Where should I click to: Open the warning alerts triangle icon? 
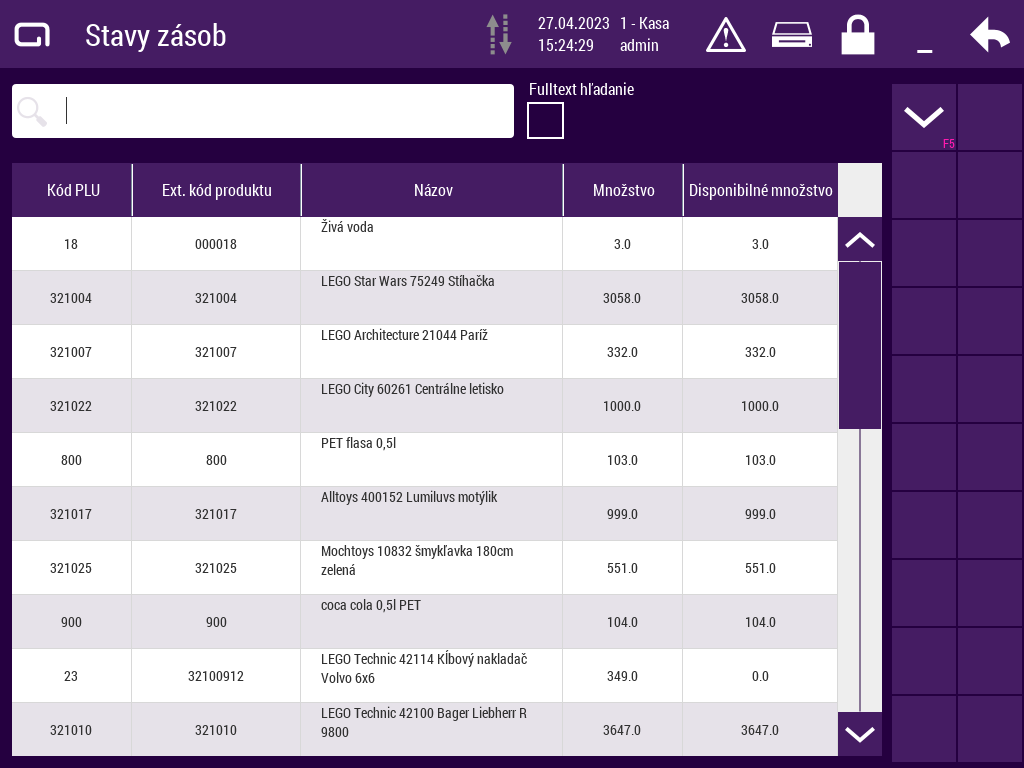[x=725, y=35]
